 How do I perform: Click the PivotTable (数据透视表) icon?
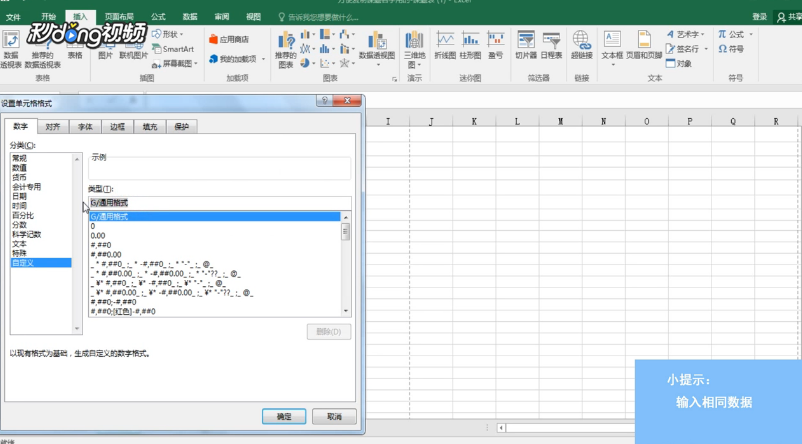point(10,49)
